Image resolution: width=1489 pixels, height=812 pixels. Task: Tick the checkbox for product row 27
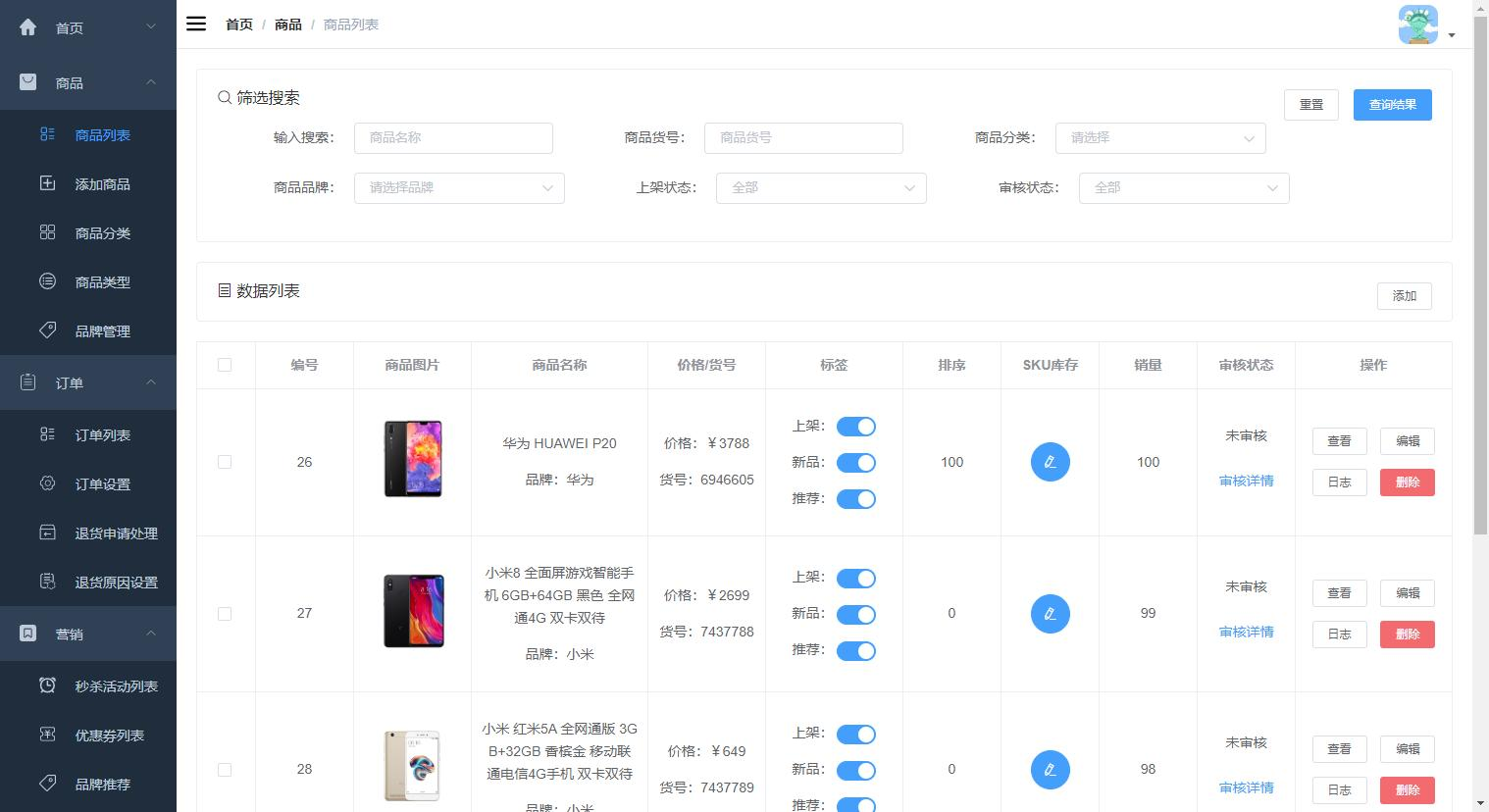pyautogui.click(x=225, y=614)
